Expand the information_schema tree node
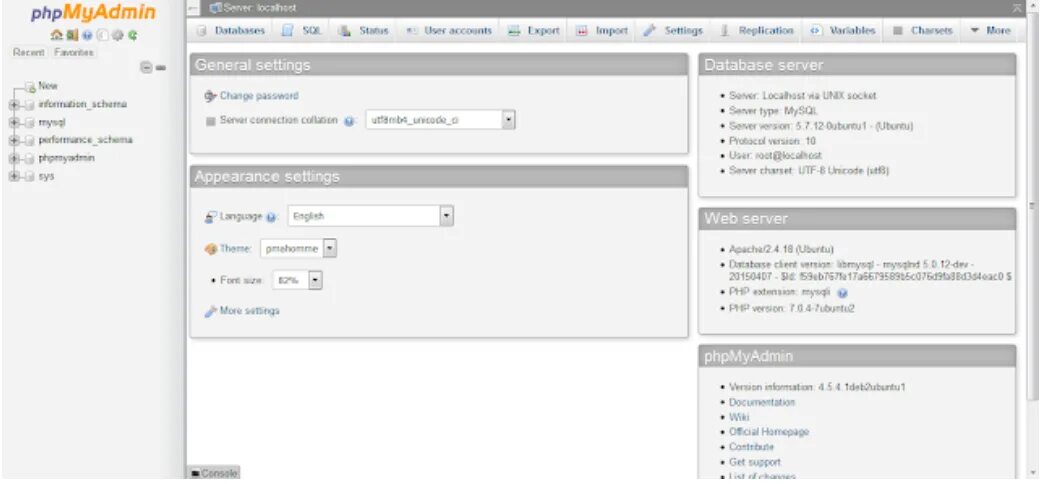 pyautogui.click(x=14, y=105)
